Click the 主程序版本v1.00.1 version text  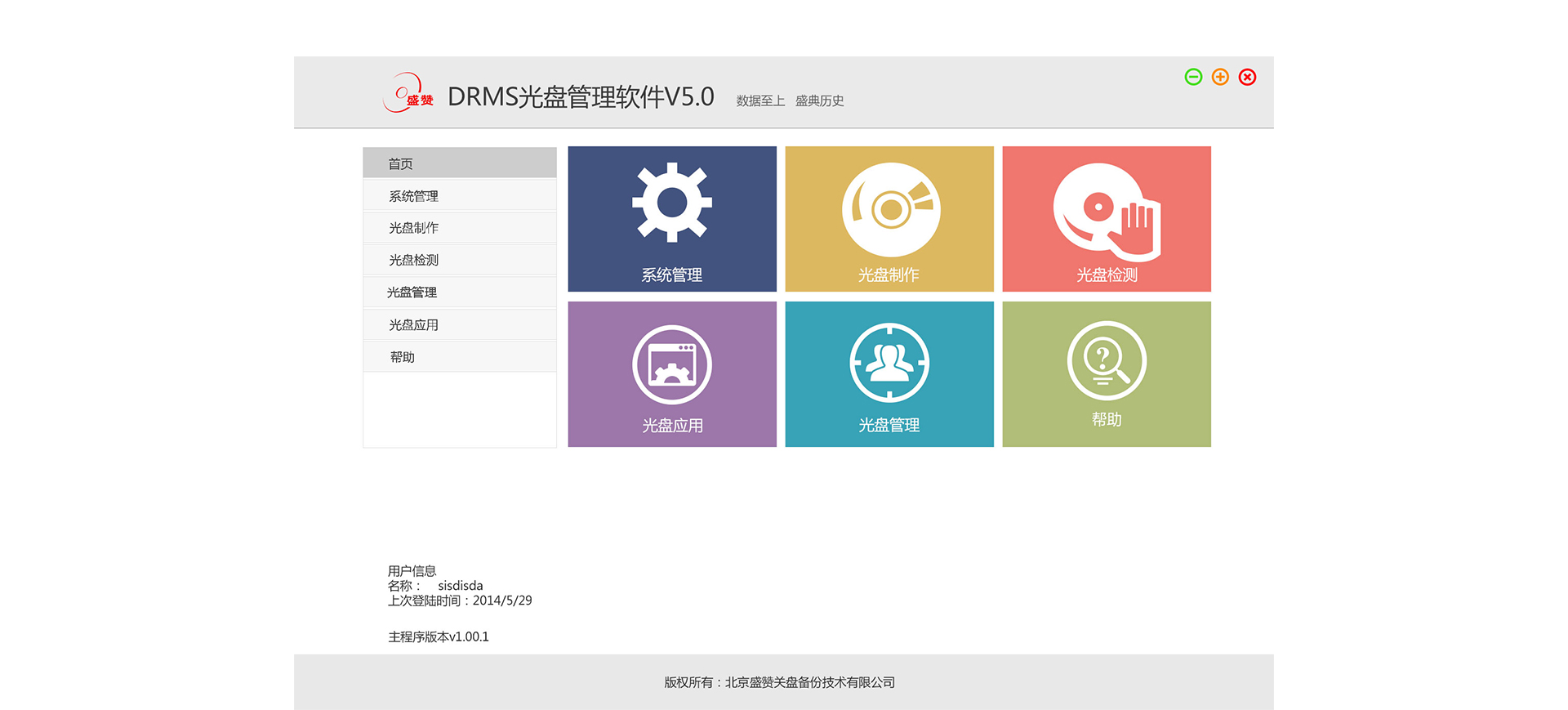(439, 636)
